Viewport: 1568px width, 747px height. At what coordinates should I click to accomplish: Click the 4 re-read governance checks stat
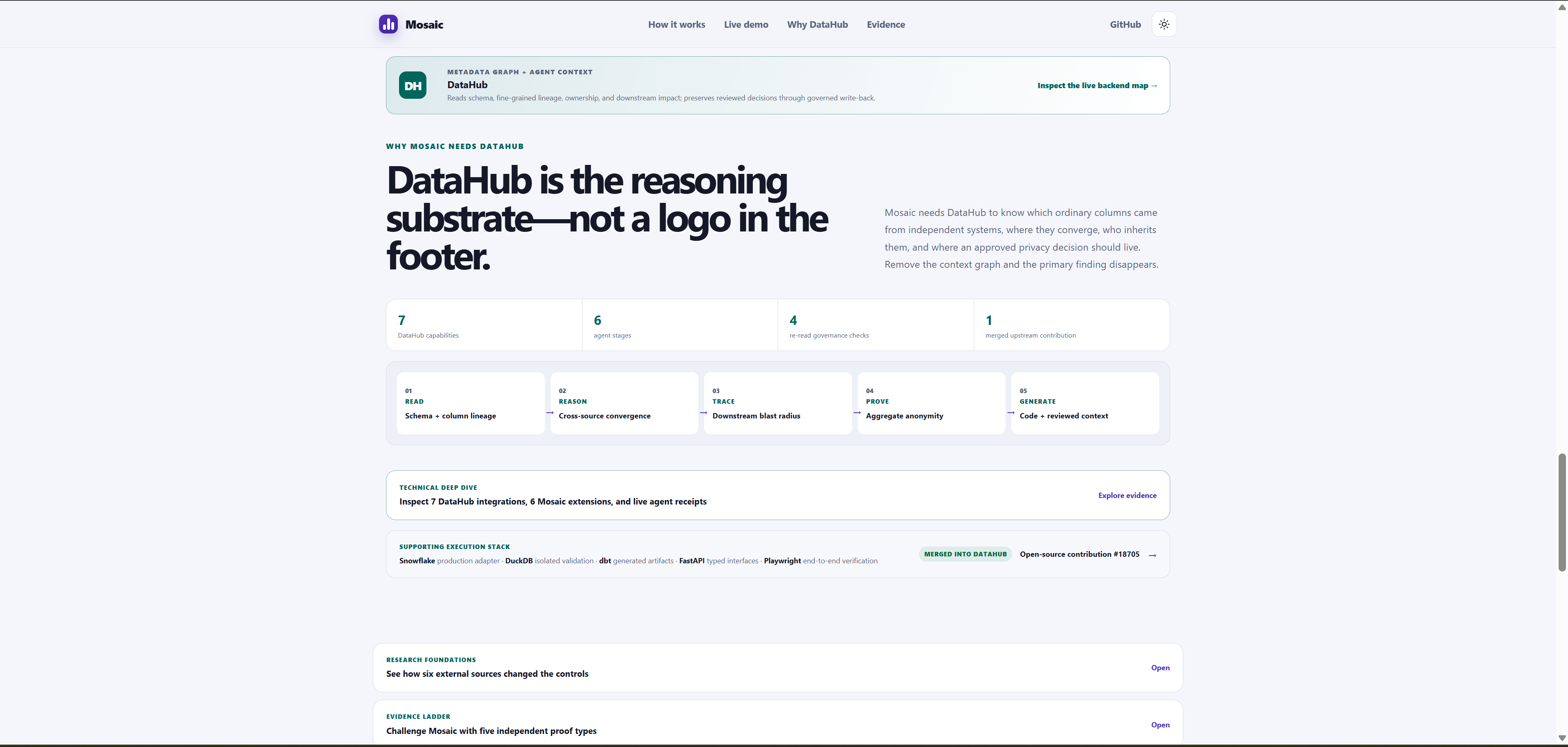[876, 325]
